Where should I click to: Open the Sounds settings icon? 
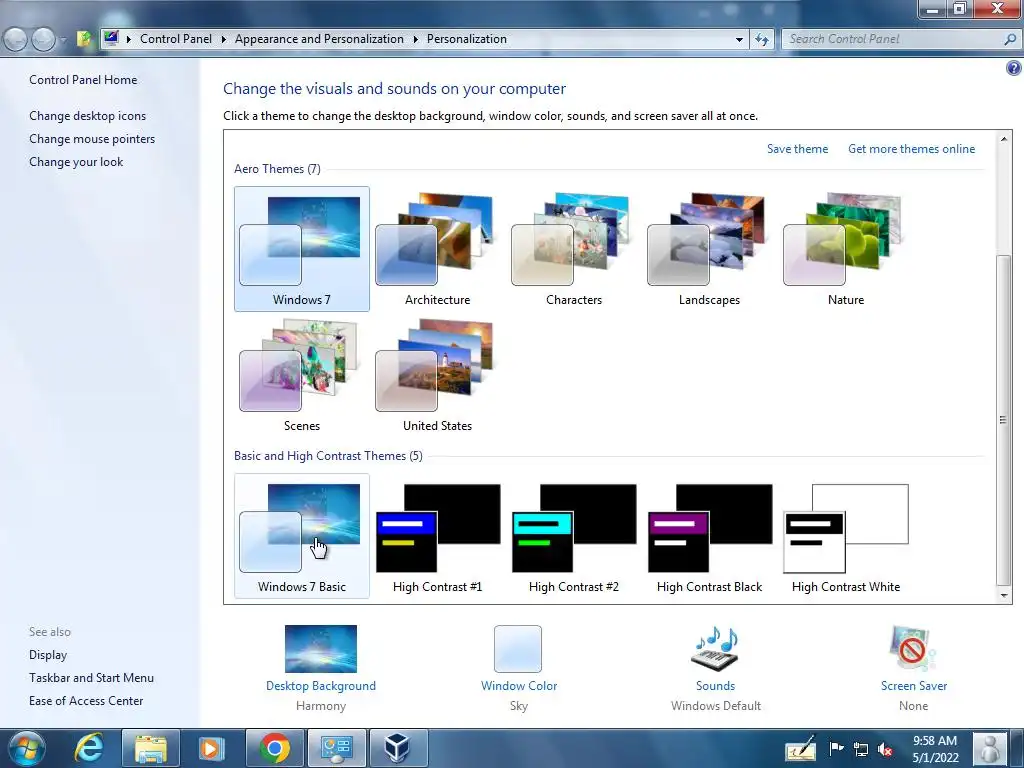(715, 649)
